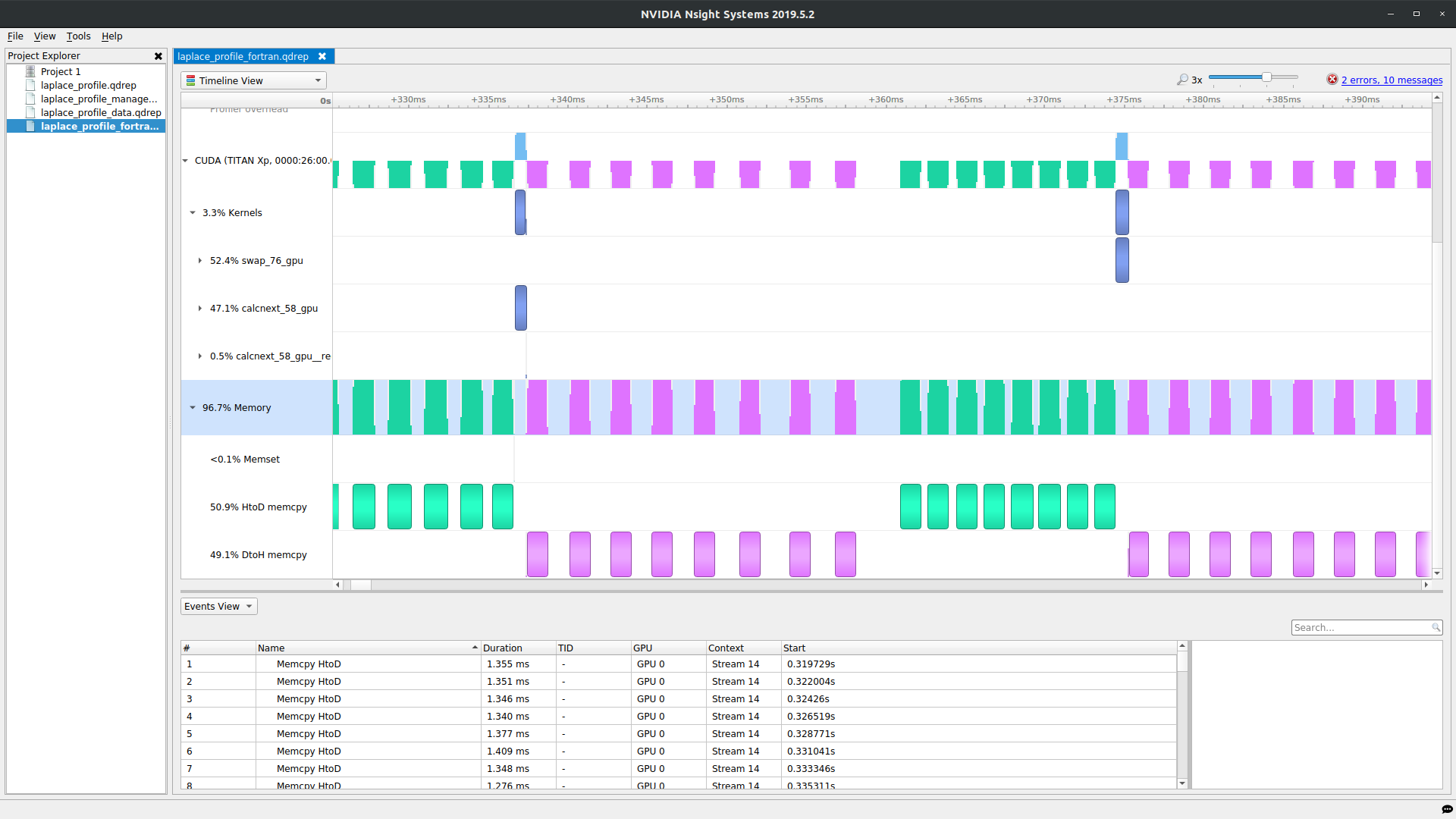The width and height of the screenshot is (1456, 819).
Task: Click the Project 1 icon
Action: (30, 71)
